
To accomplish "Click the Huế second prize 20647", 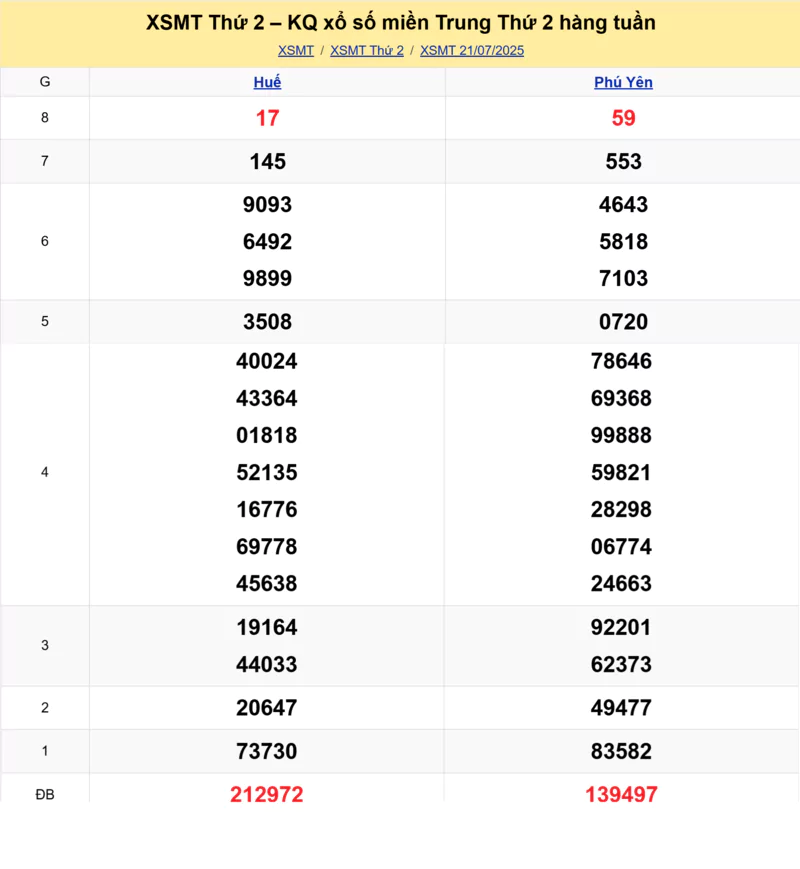I will click(267, 708).
